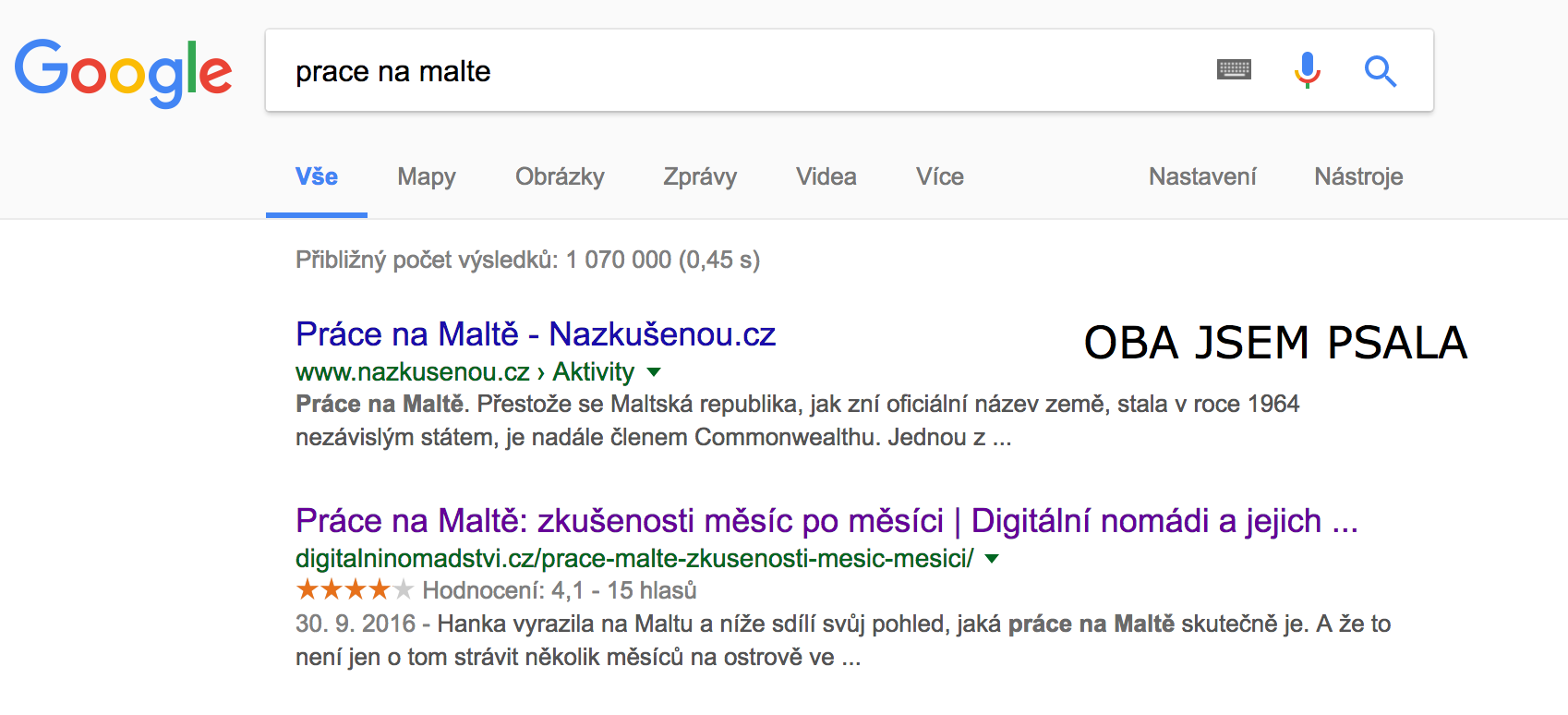Open the on-screen keyboard icon
The height and width of the screenshot is (715, 1568).
point(1235,69)
